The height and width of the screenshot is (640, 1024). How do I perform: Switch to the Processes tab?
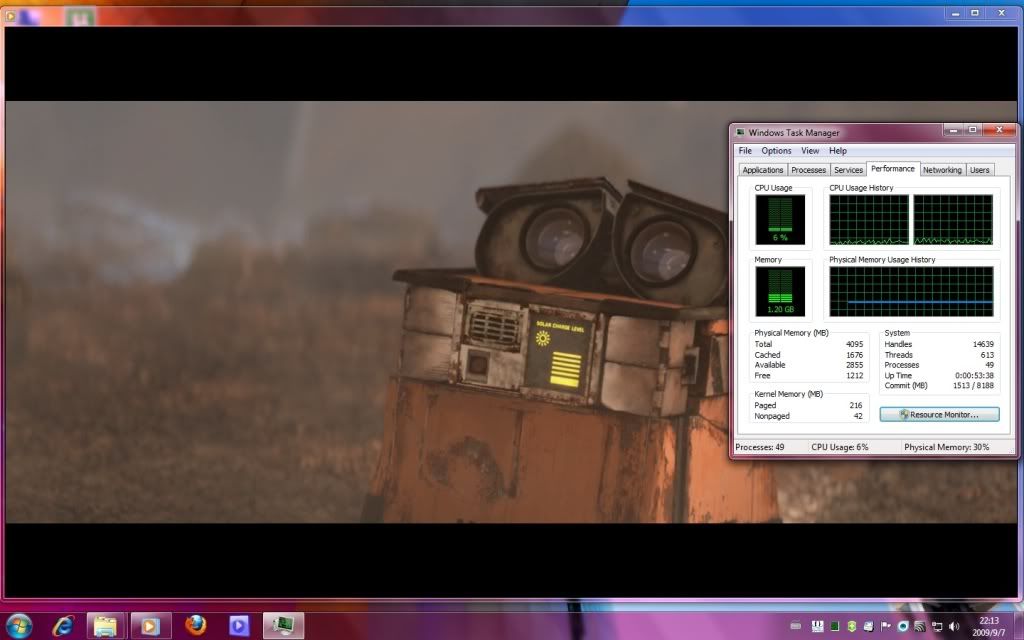point(808,170)
